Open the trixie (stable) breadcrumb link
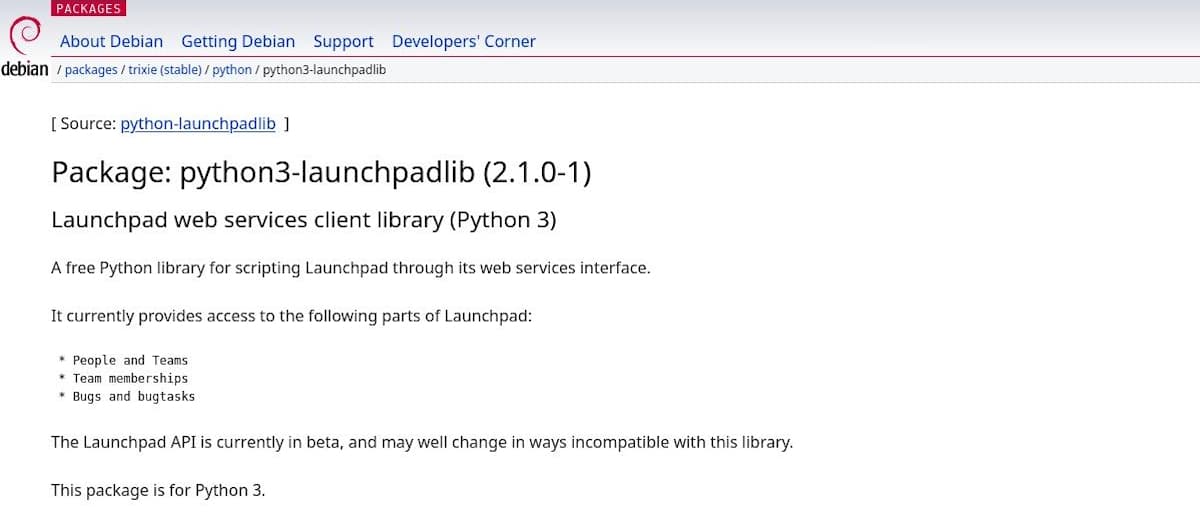This screenshot has width=1200, height=520. pyautogui.click(x=164, y=70)
